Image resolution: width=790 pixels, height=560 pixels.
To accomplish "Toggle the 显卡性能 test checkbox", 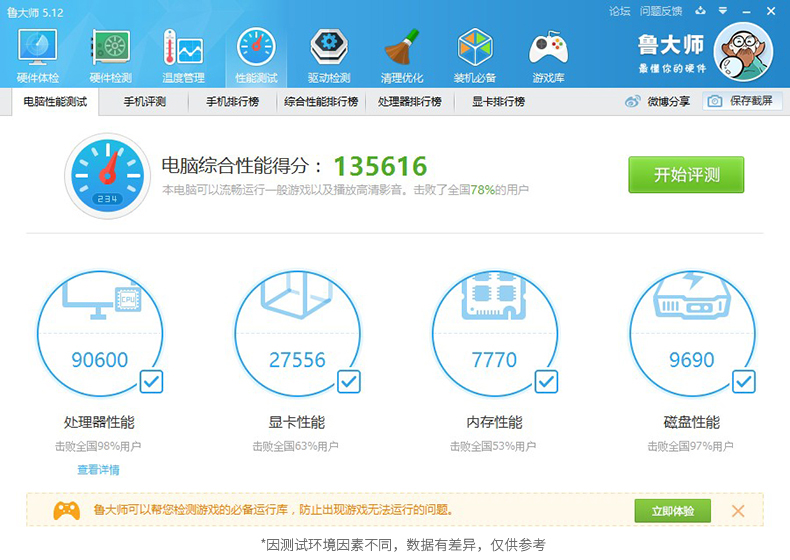I will point(348,381).
